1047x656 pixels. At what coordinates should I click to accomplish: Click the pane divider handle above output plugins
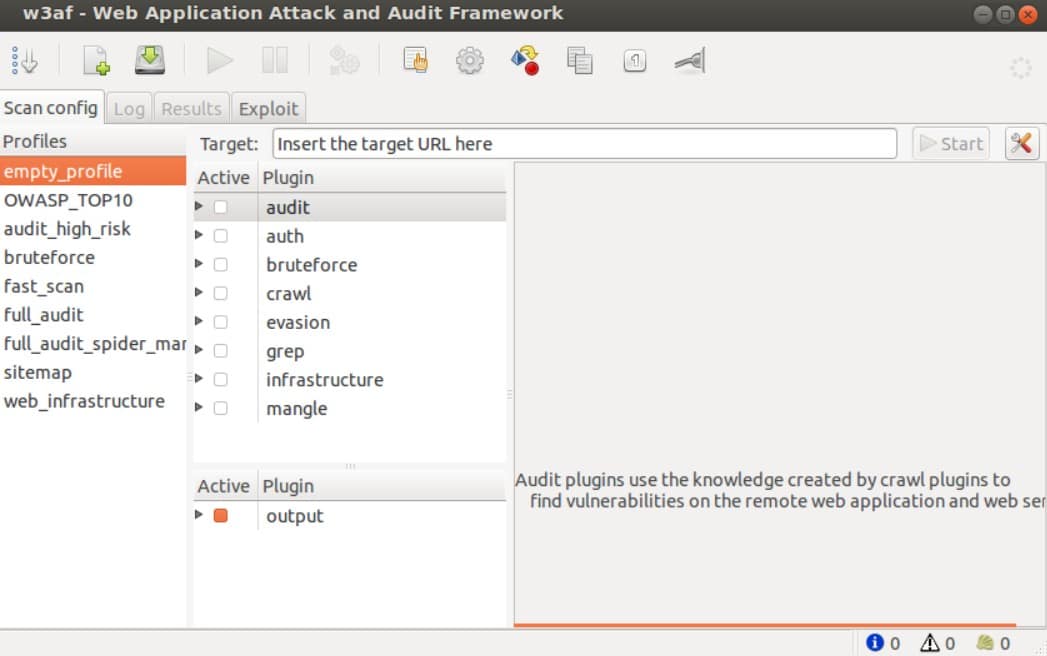coord(350,466)
